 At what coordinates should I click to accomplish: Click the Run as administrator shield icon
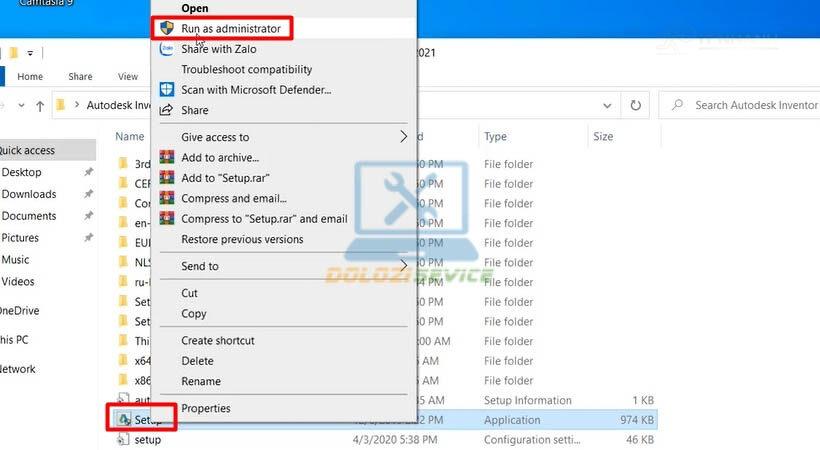point(166,29)
